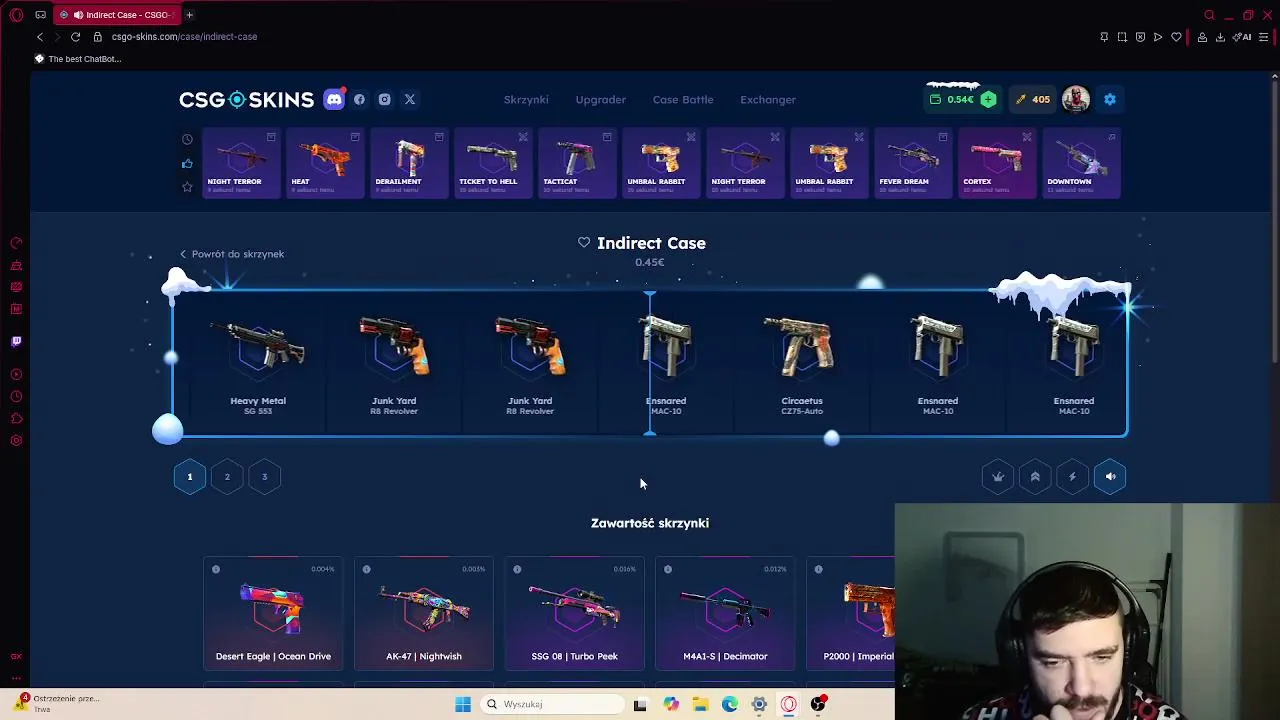The image size is (1280, 720).
Task: Select the M4A1-S Decimator item card
Action: (x=725, y=614)
